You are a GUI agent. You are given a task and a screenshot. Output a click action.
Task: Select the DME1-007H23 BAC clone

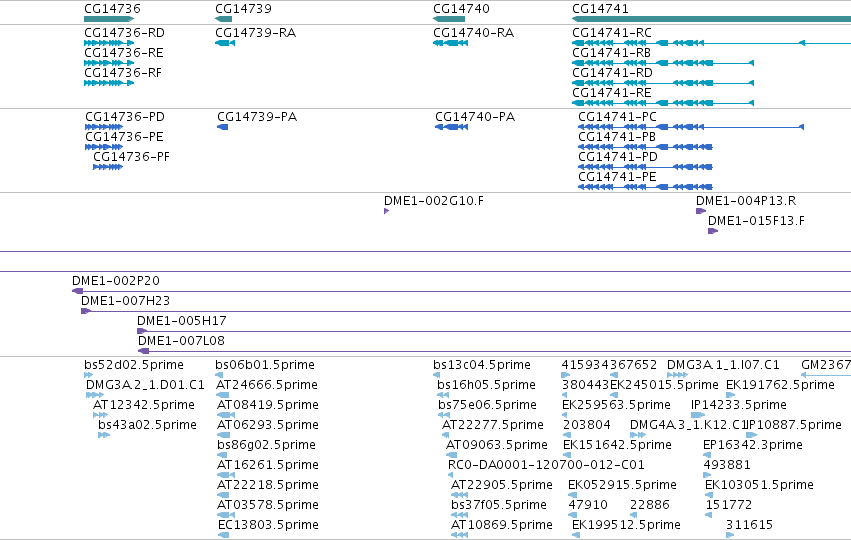pyautogui.click(x=125, y=301)
